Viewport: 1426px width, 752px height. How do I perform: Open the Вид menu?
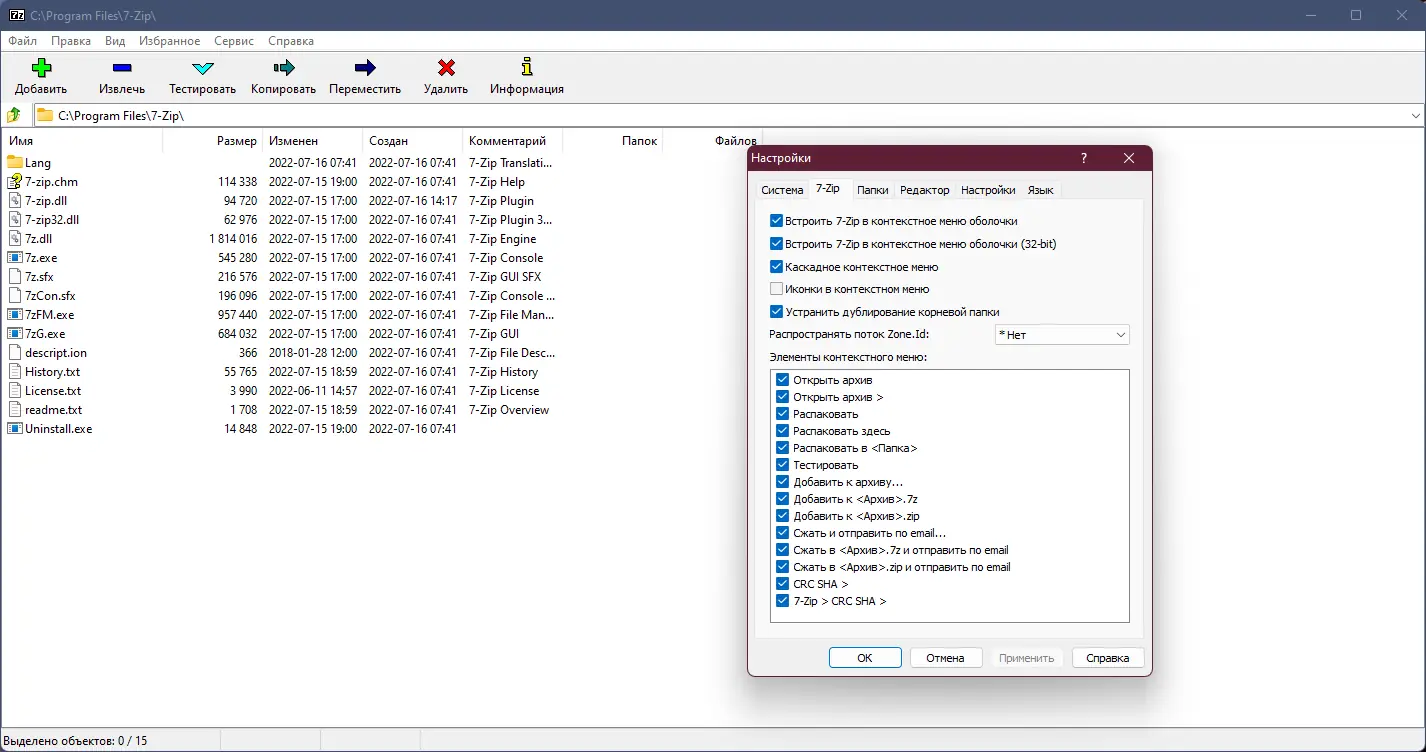pyautogui.click(x=115, y=41)
